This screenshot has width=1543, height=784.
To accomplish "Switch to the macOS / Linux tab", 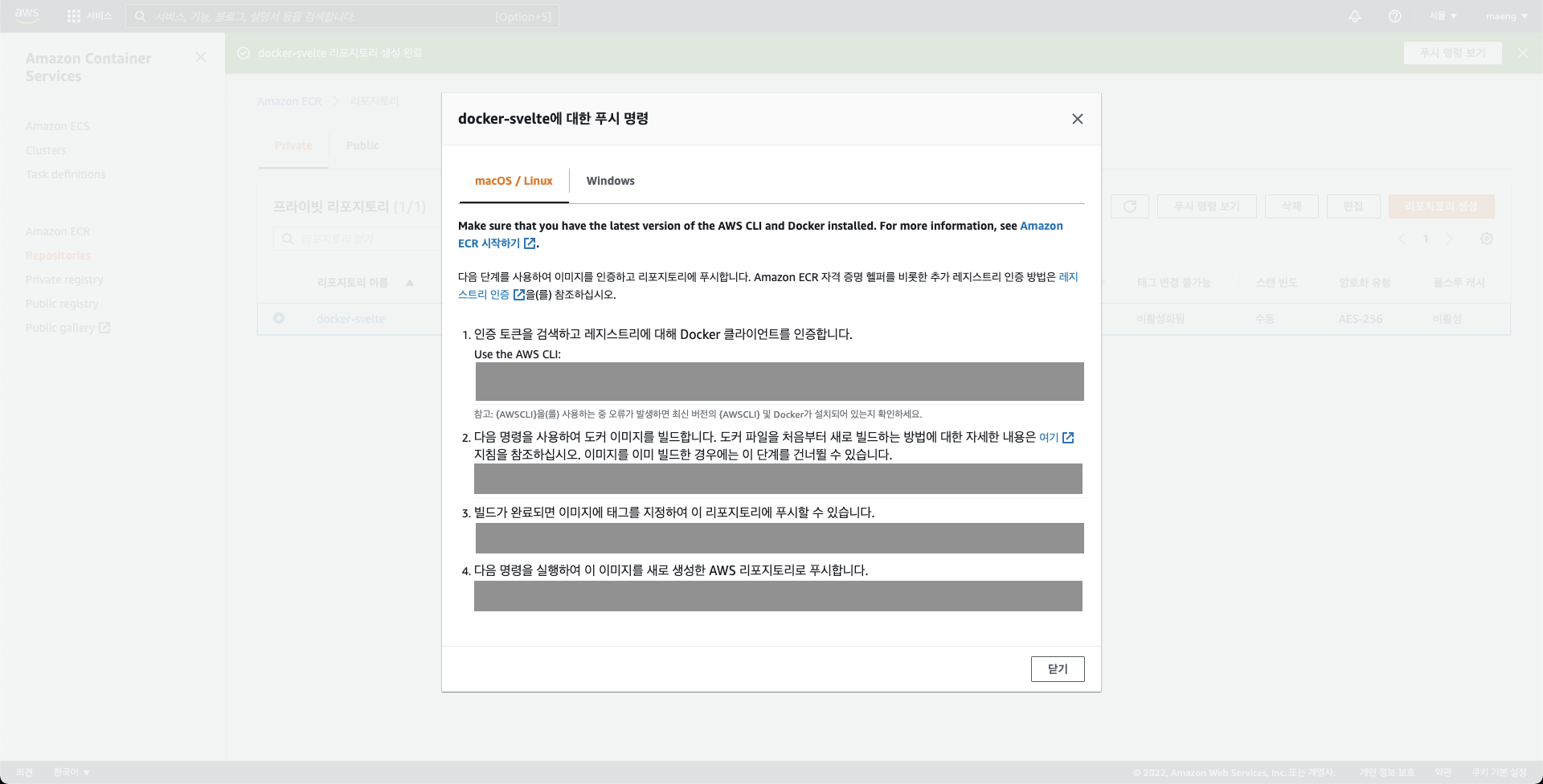I will point(514,181).
